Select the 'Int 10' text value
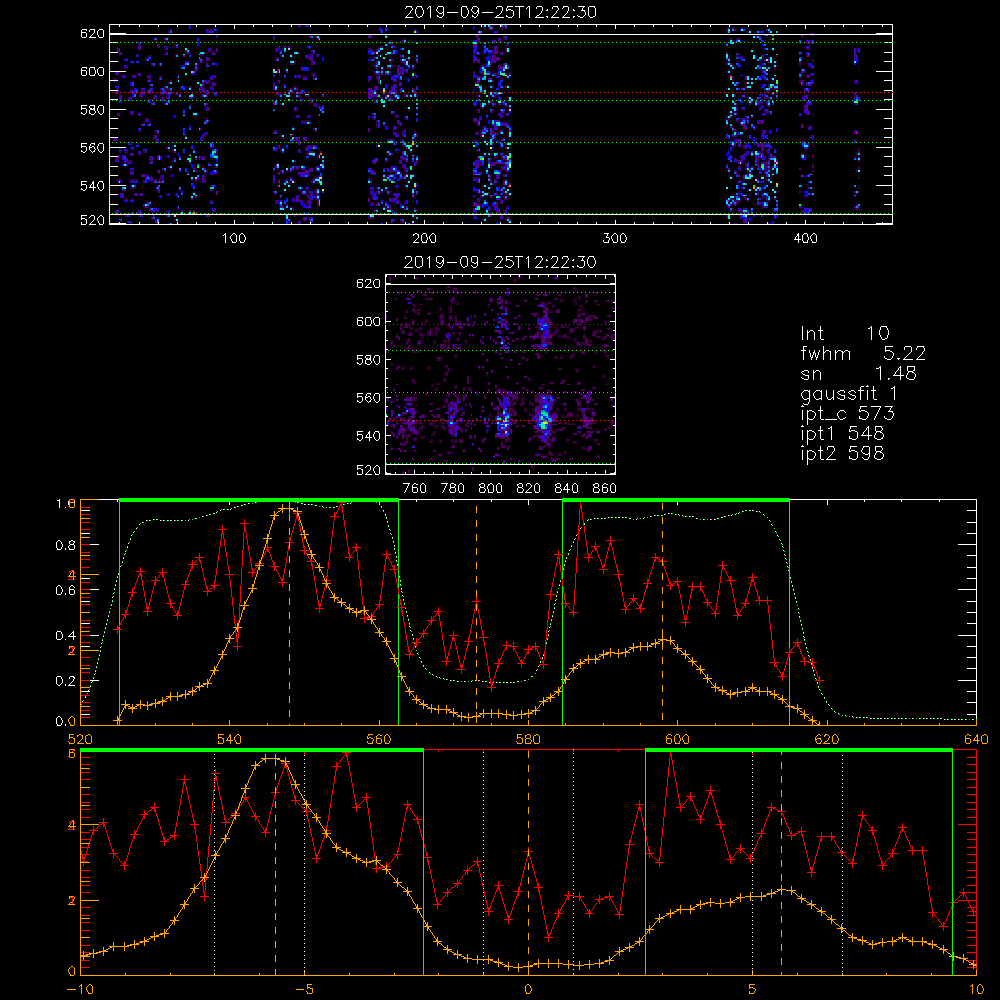This screenshot has width=1000, height=1000. pyautogui.click(x=844, y=333)
